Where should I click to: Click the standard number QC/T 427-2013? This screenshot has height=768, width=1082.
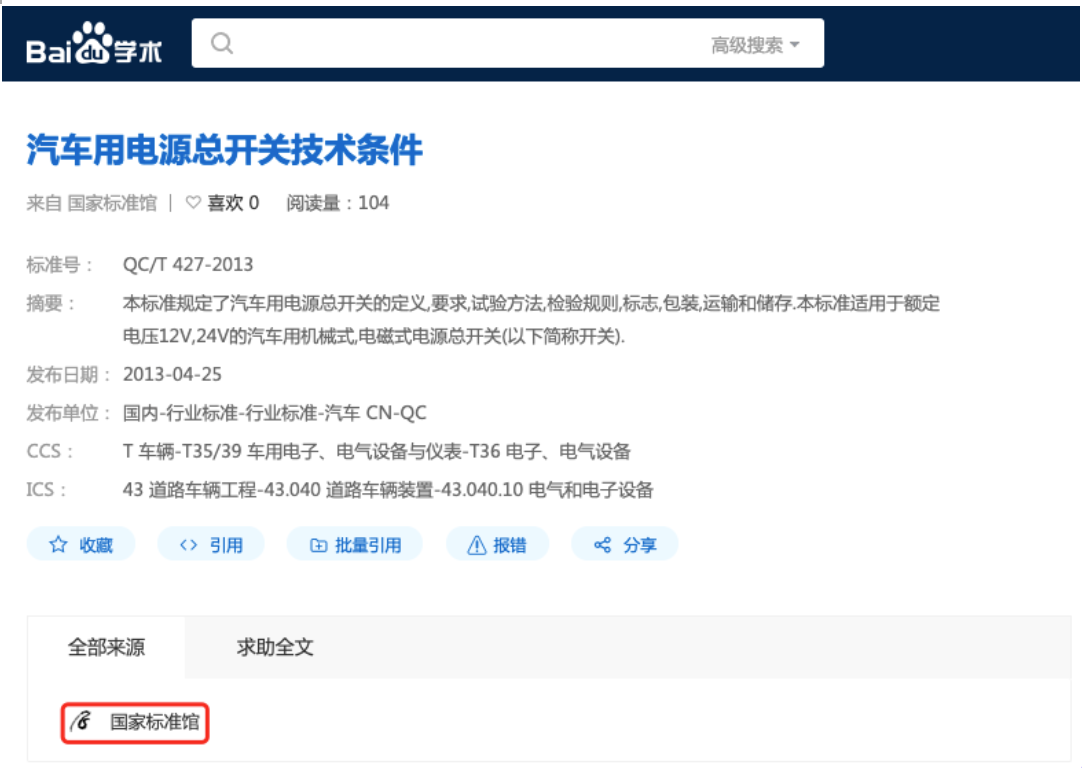[x=188, y=265]
